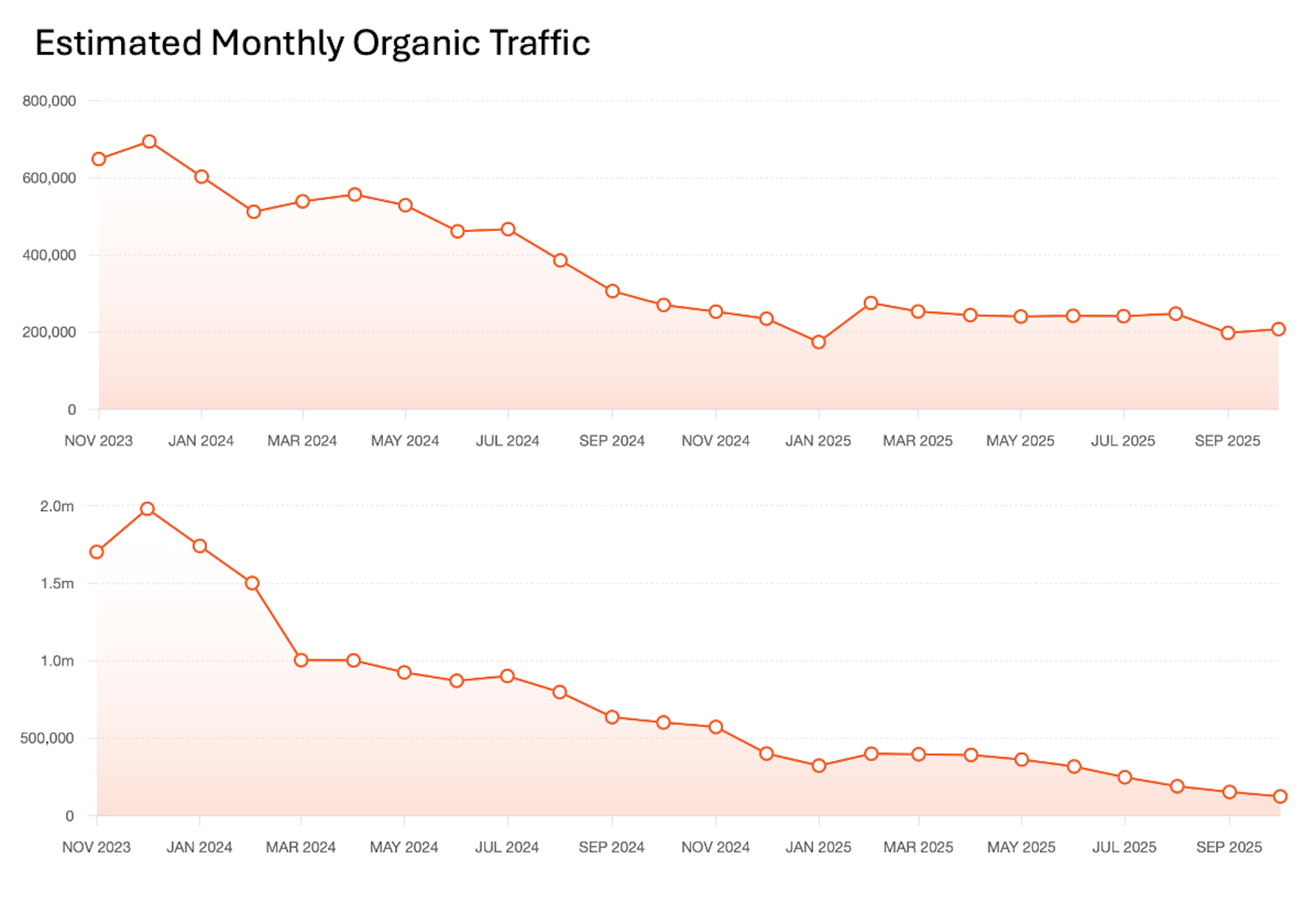Click the 800,000 y-axis label on top chart
1316x903 pixels.
click(x=49, y=101)
